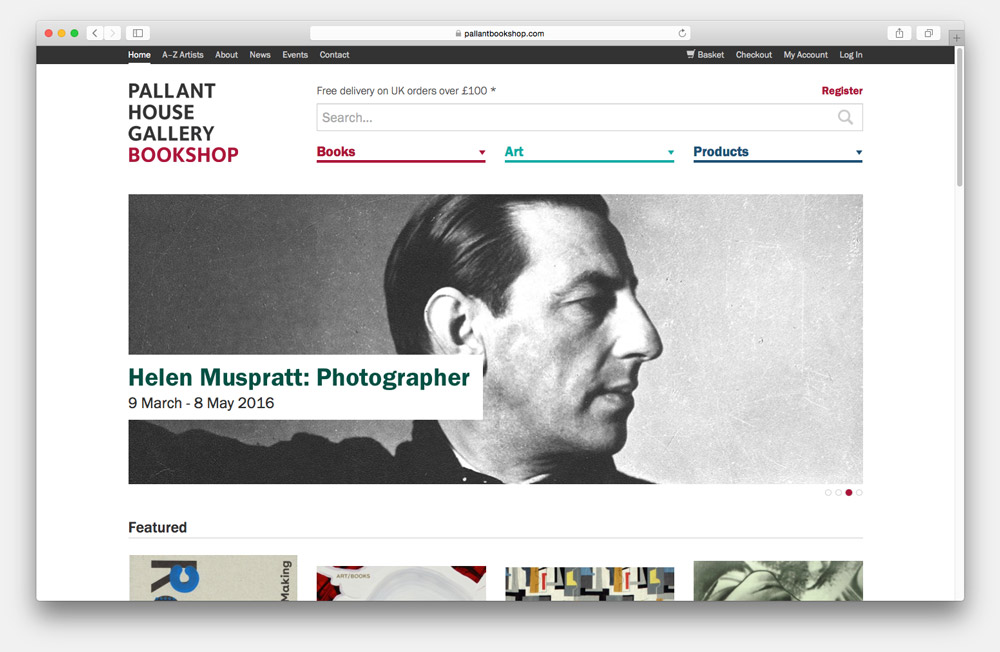Go to the About page

[x=226, y=55]
